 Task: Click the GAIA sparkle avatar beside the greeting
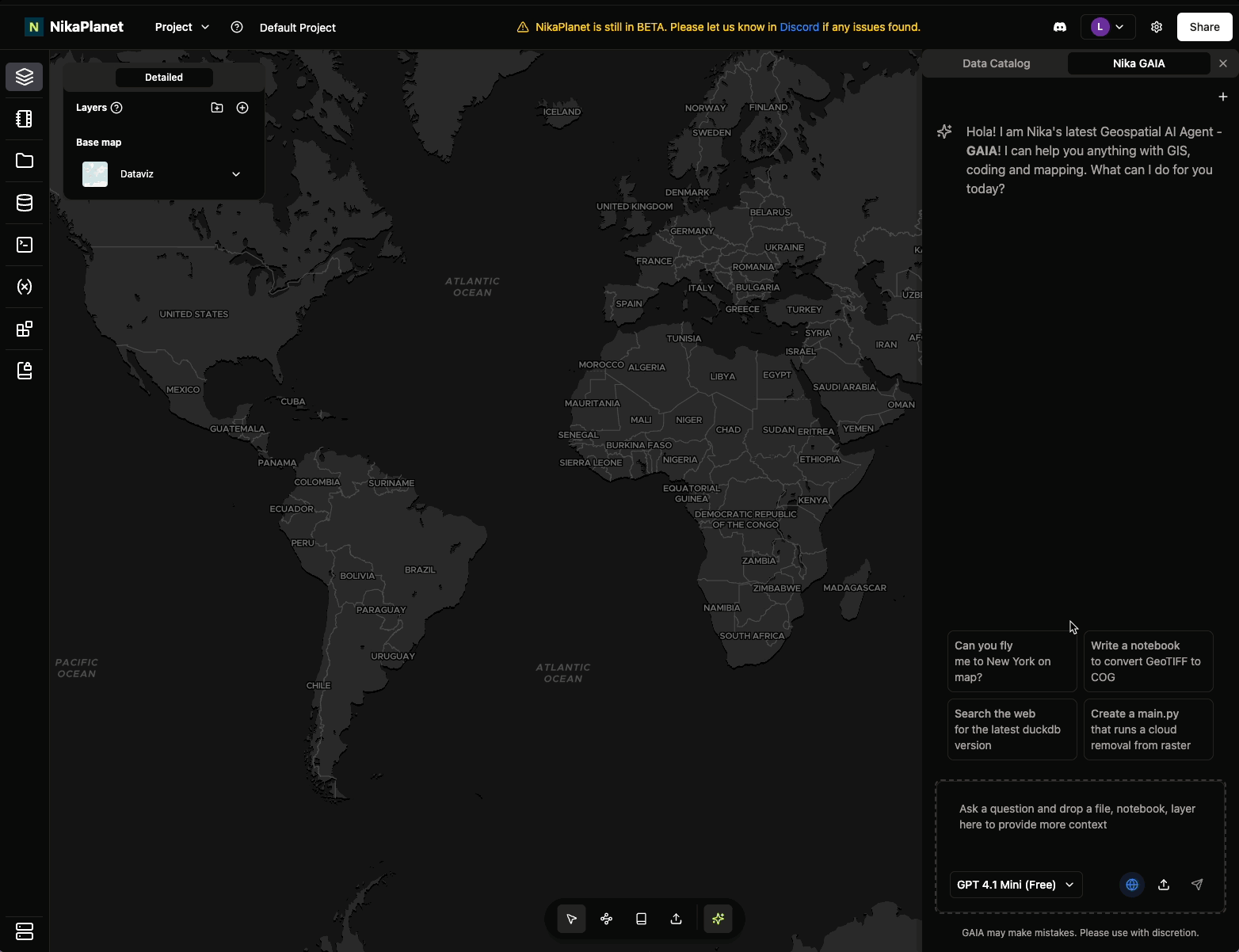[x=944, y=131]
